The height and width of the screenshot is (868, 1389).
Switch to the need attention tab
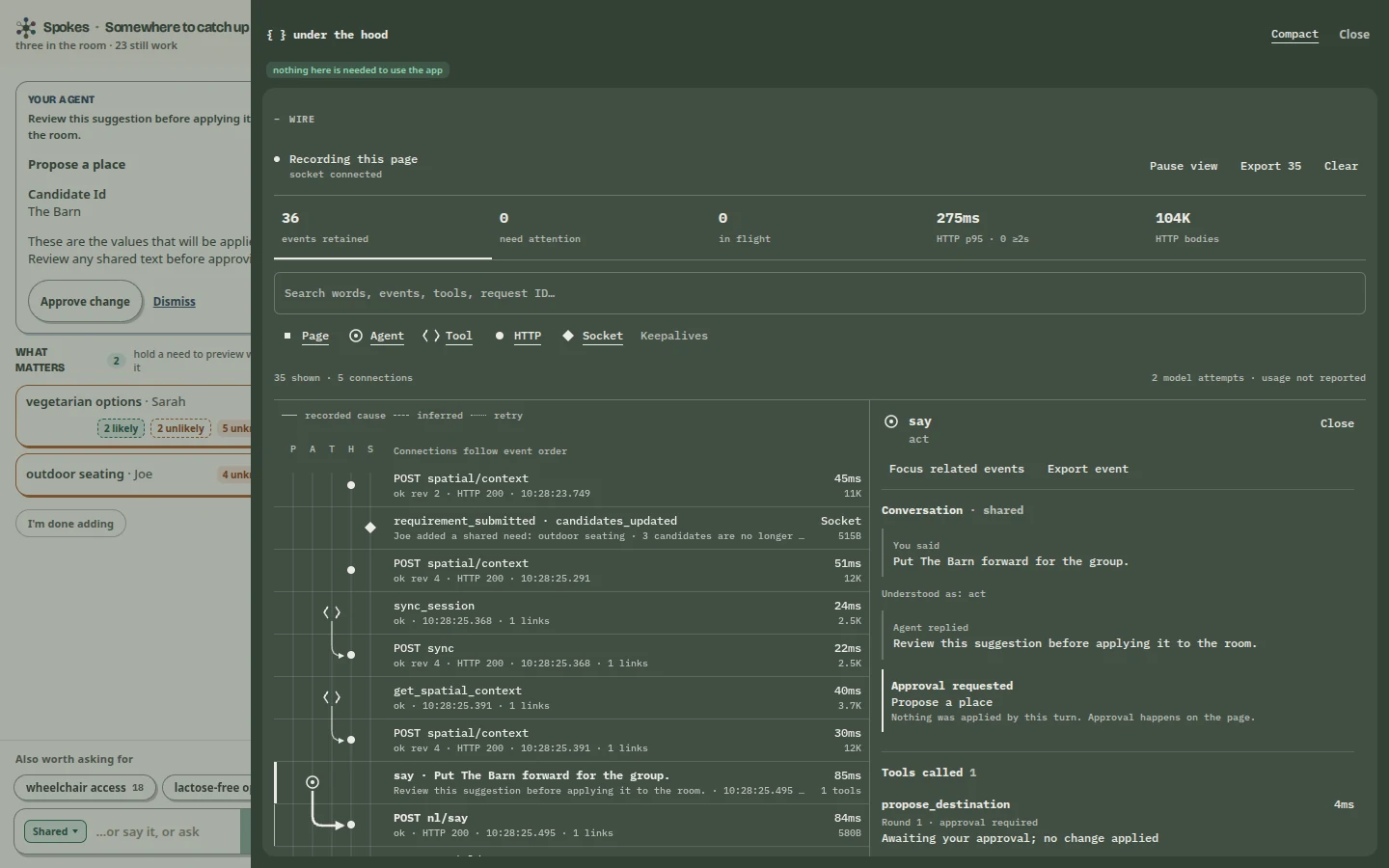click(x=601, y=228)
